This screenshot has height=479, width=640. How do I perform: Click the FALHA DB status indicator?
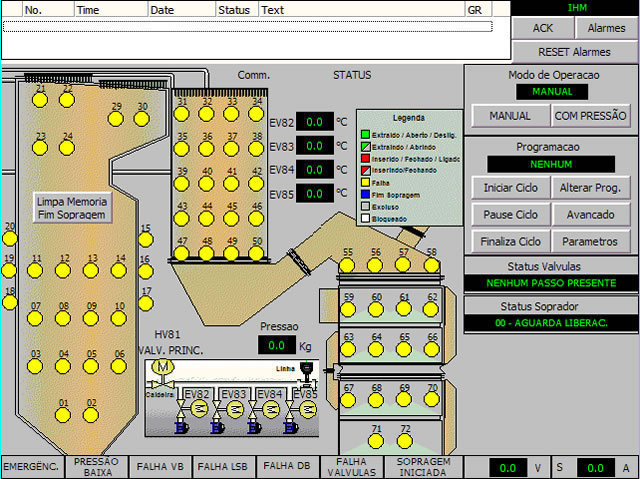pyautogui.click(x=287, y=467)
